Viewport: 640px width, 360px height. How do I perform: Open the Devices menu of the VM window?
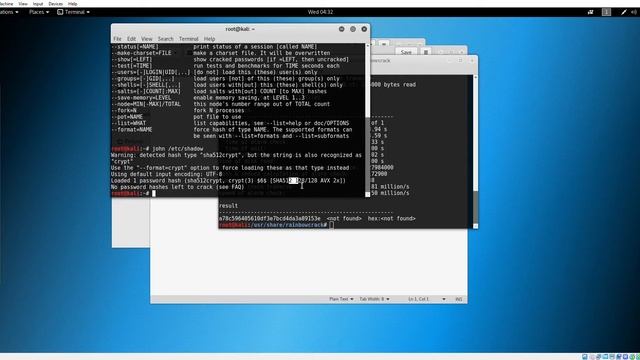(56, 4)
